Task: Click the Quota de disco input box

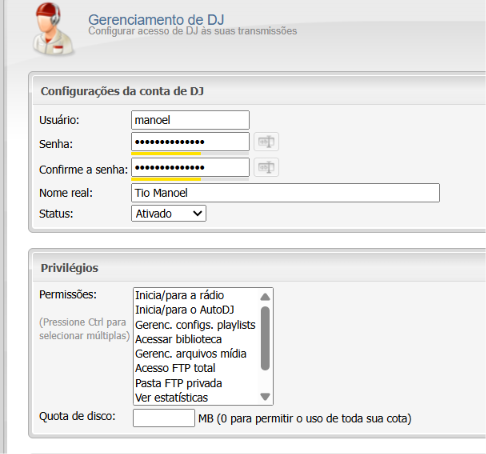Action: 164,418
